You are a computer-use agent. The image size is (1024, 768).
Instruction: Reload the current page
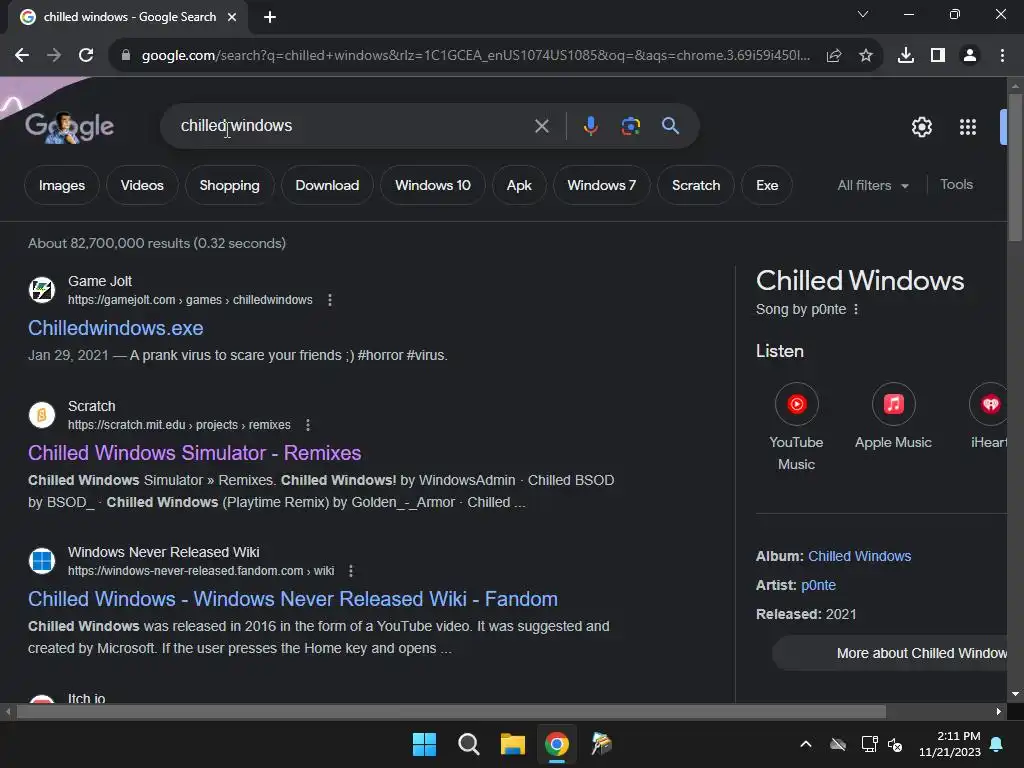[86, 56]
